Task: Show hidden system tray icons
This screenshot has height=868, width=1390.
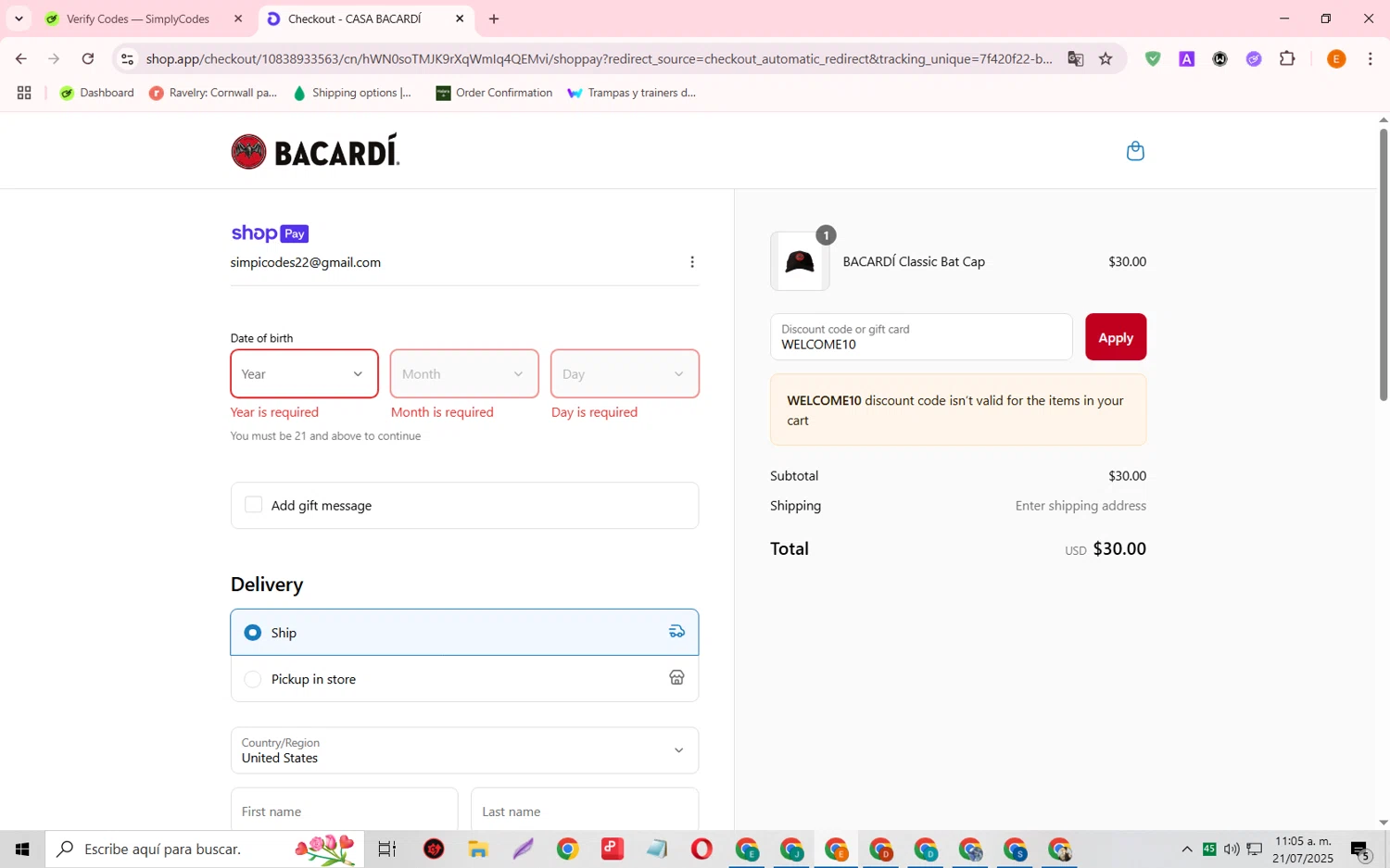Action: (1186, 849)
